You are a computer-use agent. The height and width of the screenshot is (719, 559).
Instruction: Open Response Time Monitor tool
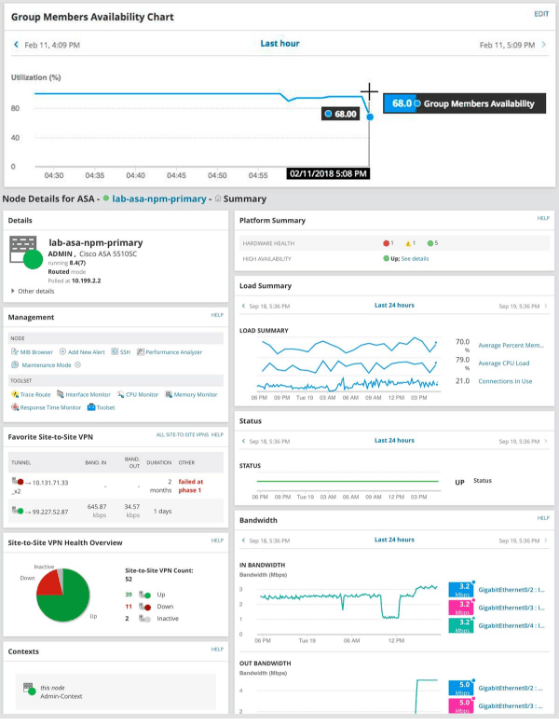tap(46, 407)
